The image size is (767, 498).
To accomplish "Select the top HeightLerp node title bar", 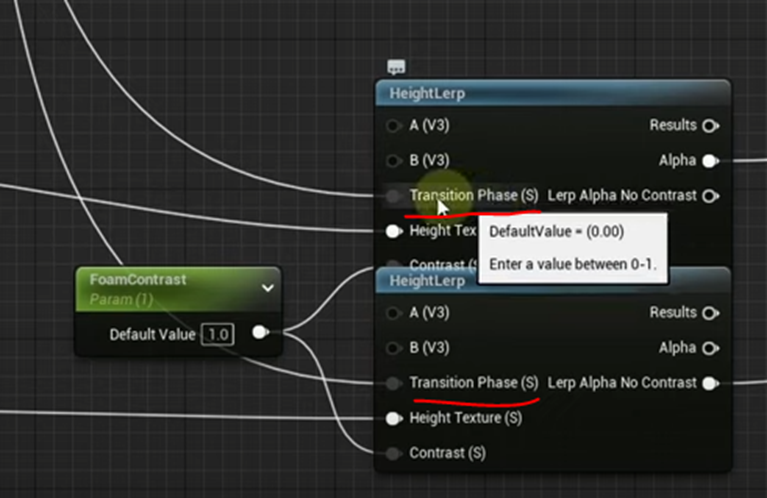I will point(553,93).
